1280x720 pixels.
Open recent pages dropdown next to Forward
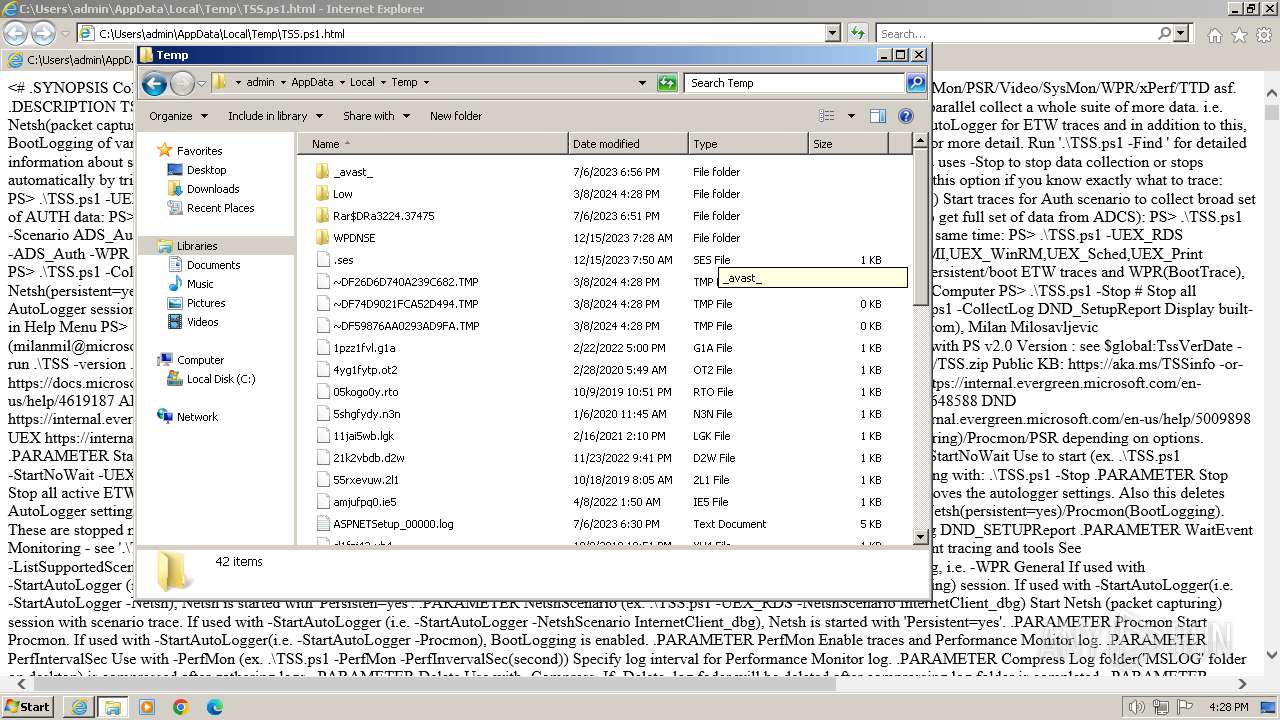point(201,83)
